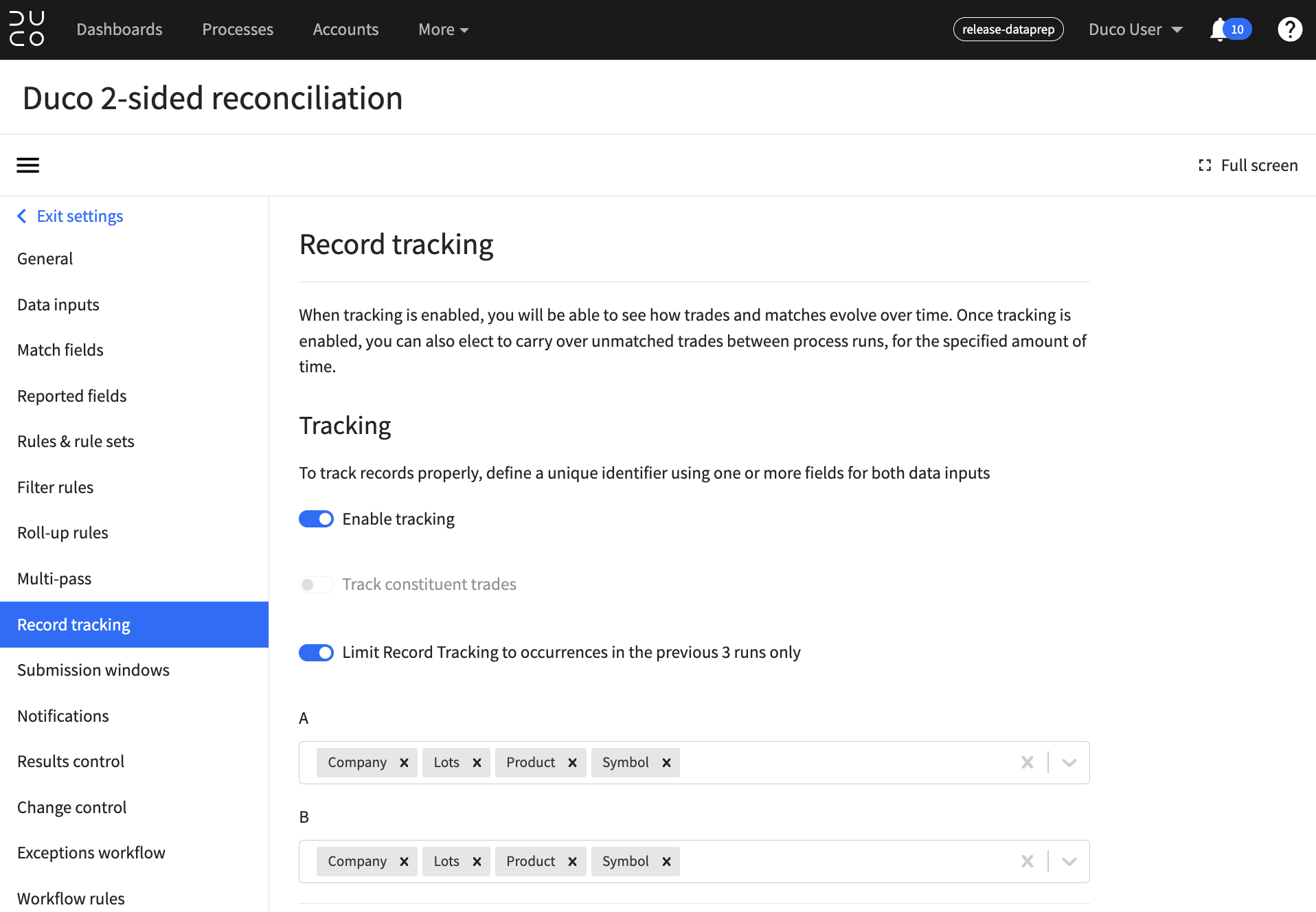Screen dimensions: 1316x912
Task: Open the notifications bell
Action: [1218, 30]
